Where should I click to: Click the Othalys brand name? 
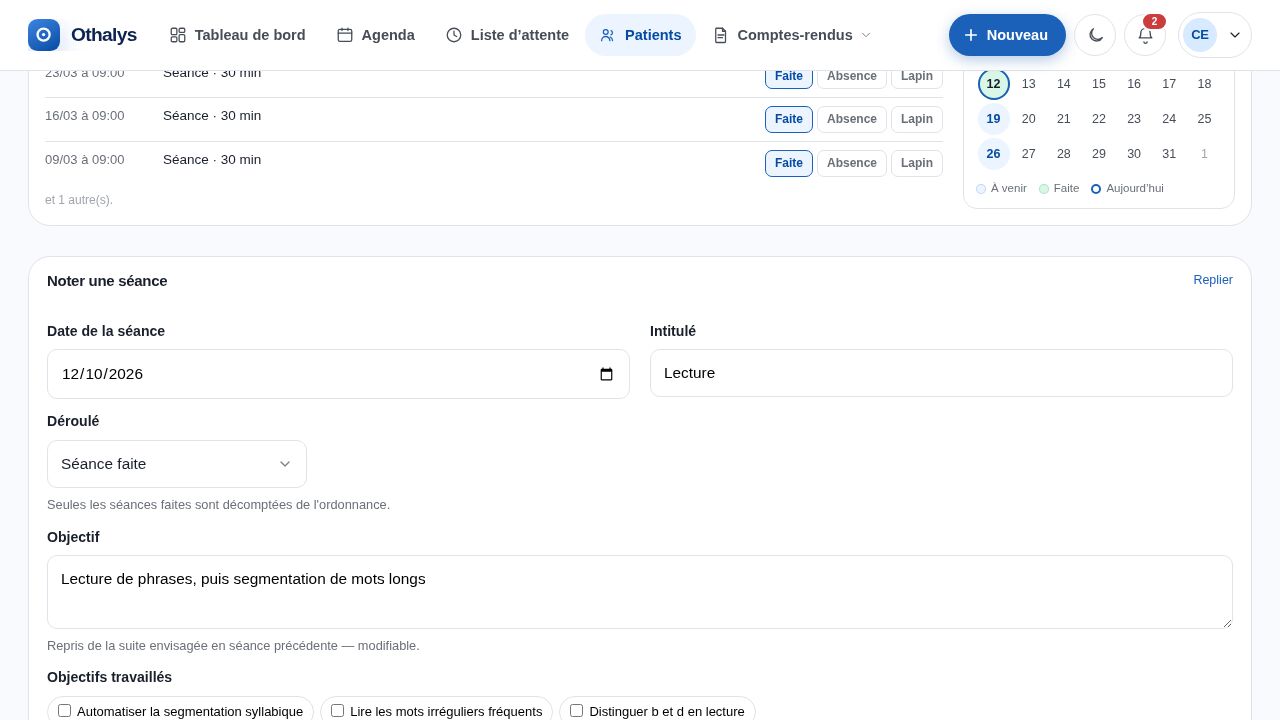pos(104,35)
